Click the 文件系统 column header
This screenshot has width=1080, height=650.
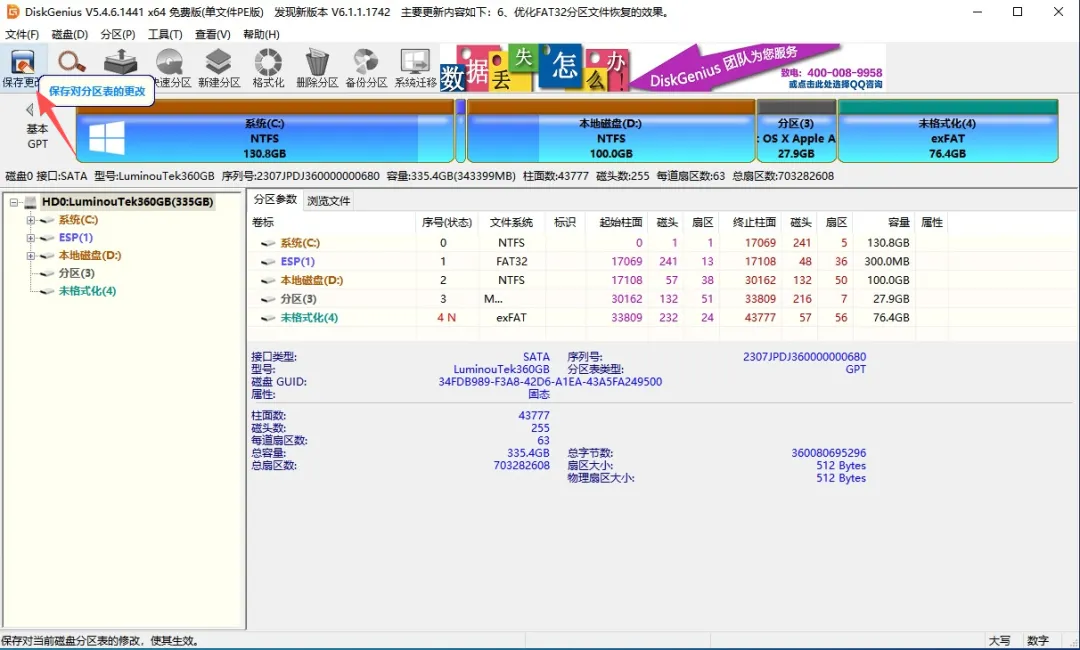click(511, 222)
